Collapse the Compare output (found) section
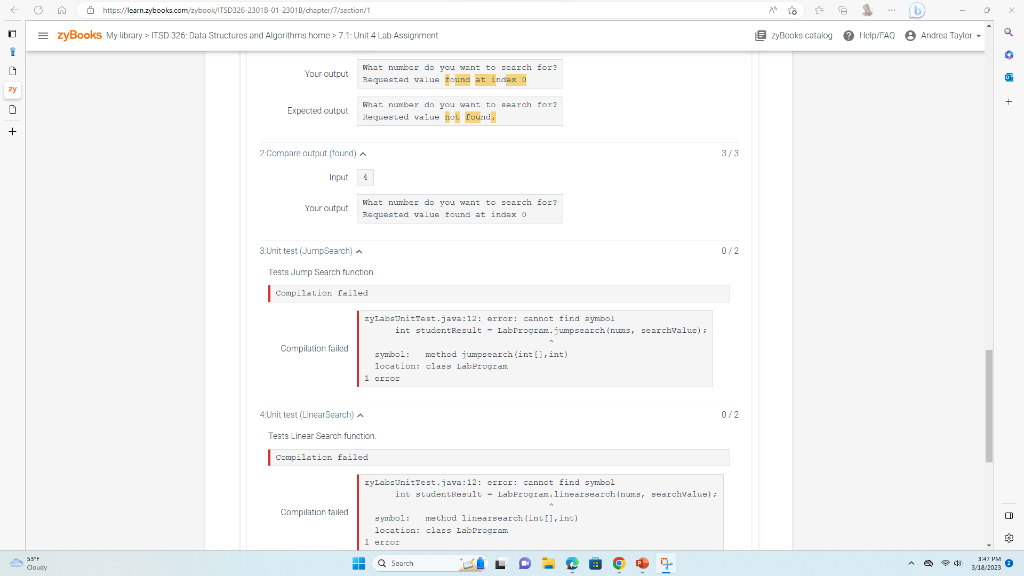The height and width of the screenshot is (576, 1024). click(x=361, y=153)
